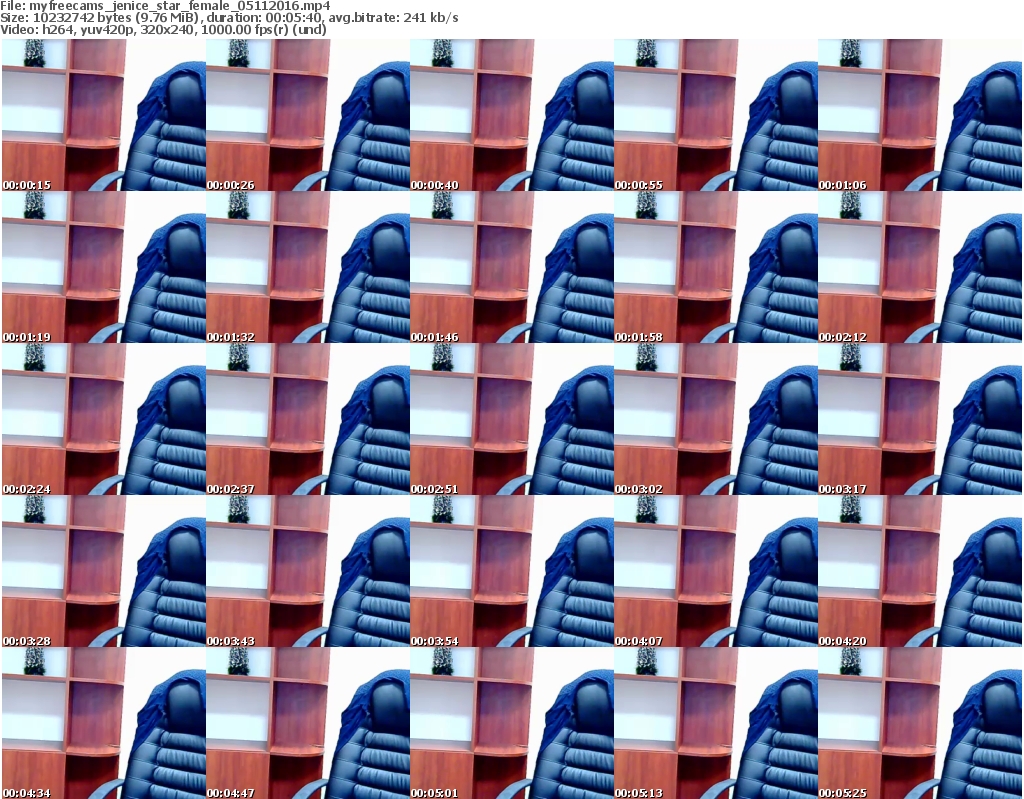Click the 'Video: h264, yuv420p' header line
This screenshot has height=799, width=1024.
(163, 29)
